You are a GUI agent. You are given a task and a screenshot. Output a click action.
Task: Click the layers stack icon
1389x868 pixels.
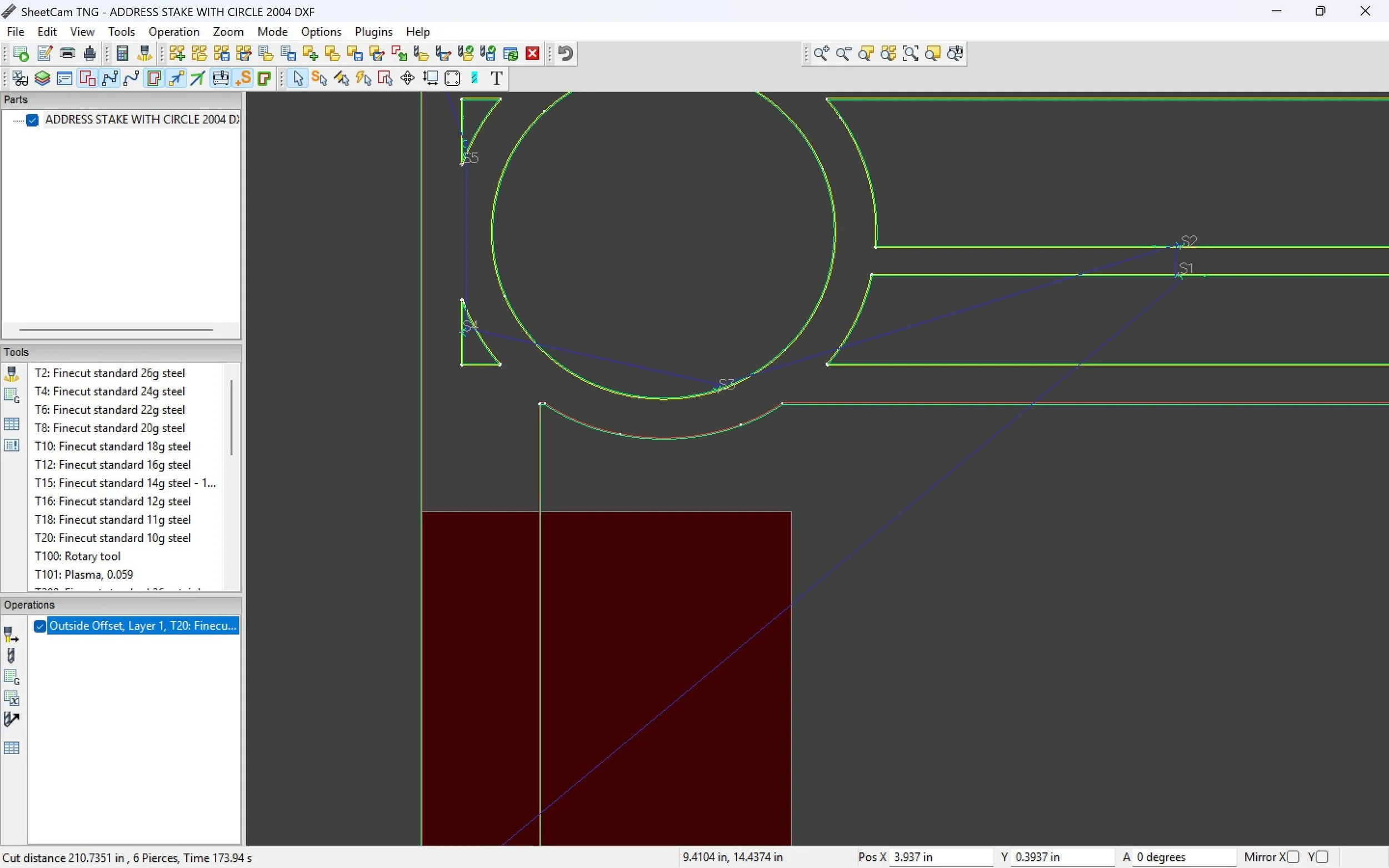point(42,78)
